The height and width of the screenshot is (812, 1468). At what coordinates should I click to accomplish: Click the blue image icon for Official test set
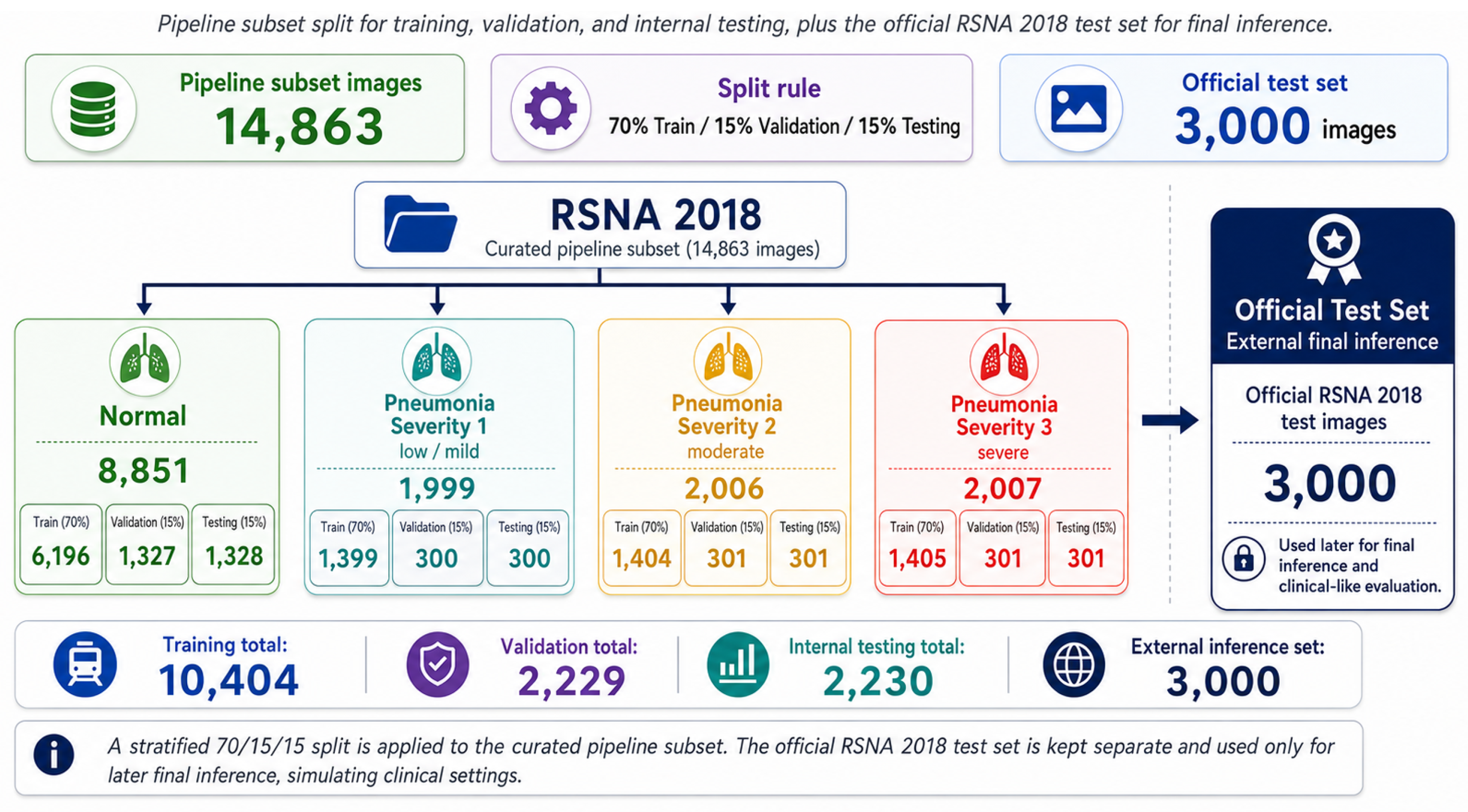pos(1078,108)
